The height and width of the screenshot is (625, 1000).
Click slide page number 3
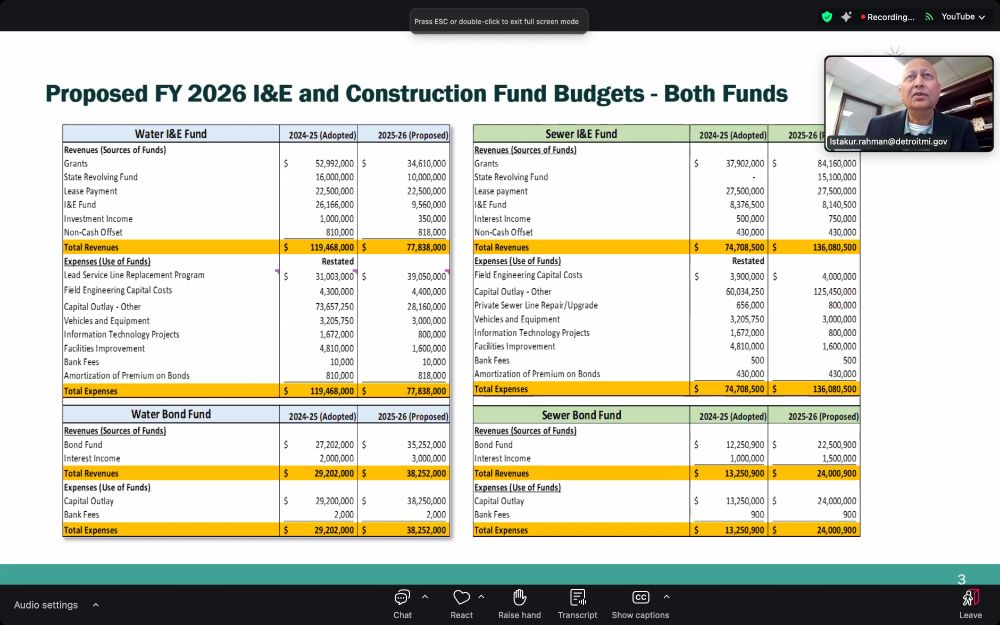[x=961, y=579]
